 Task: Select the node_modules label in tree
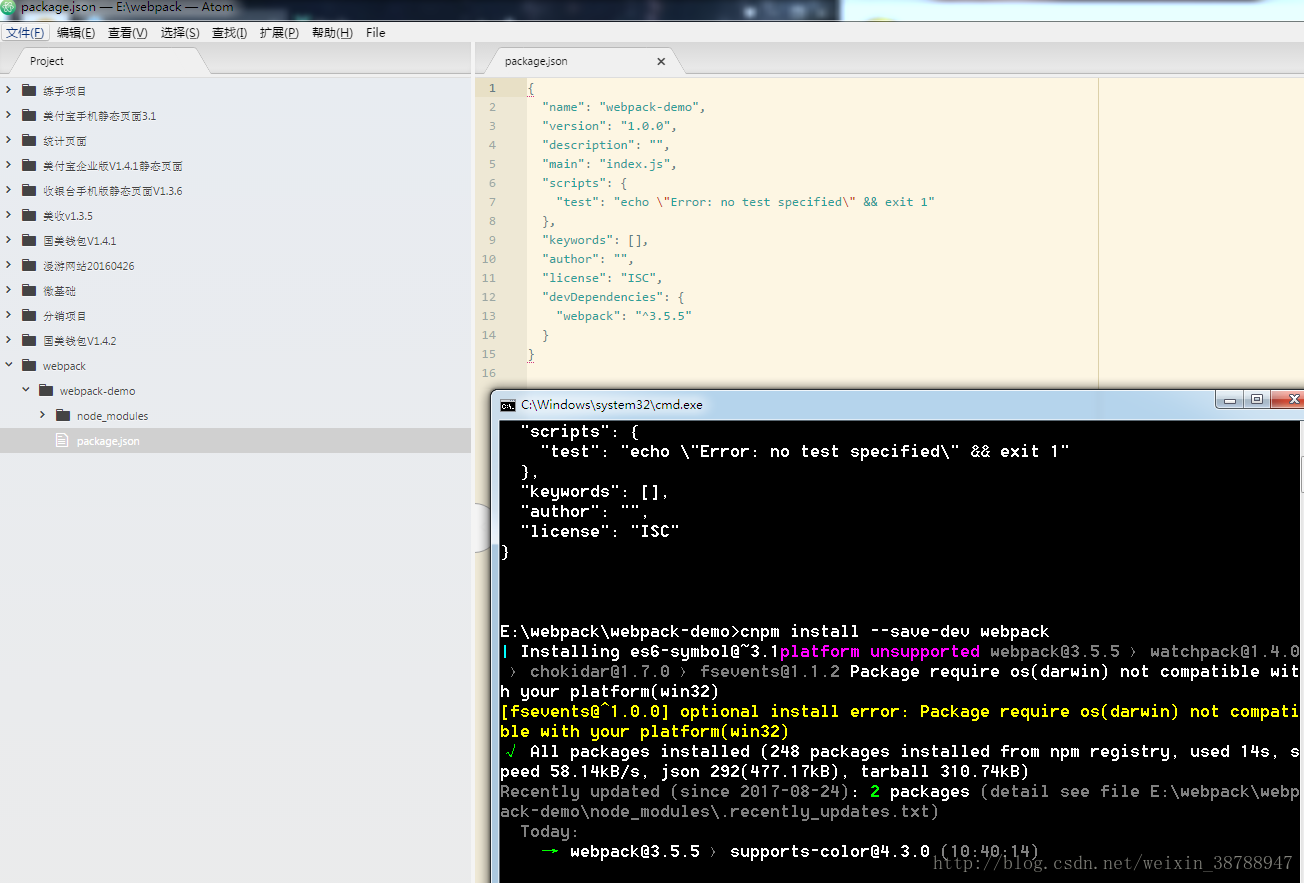[x=112, y=416]
